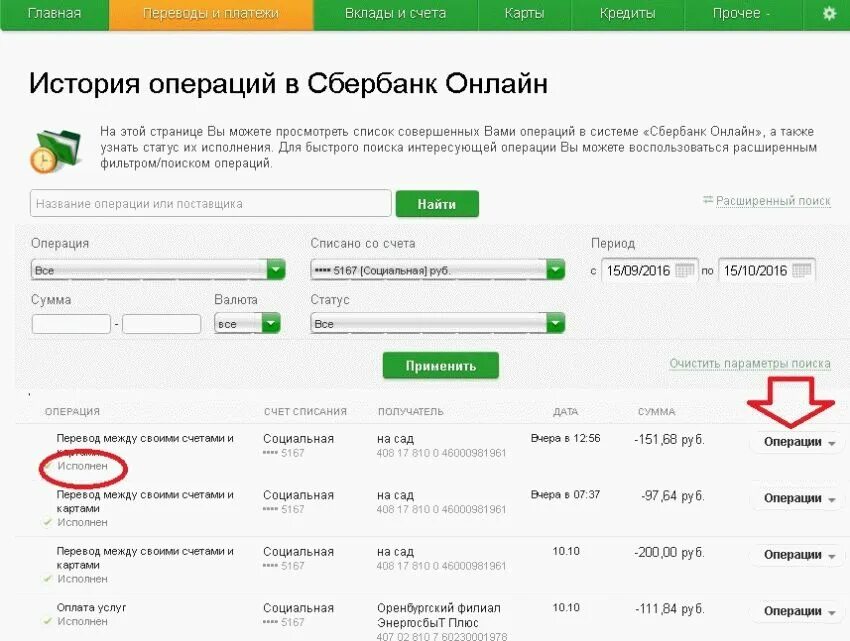This screenshot has width=850, height=641.
Task: Open the Операция dropdown set to Все
Action: pos(158,270)
